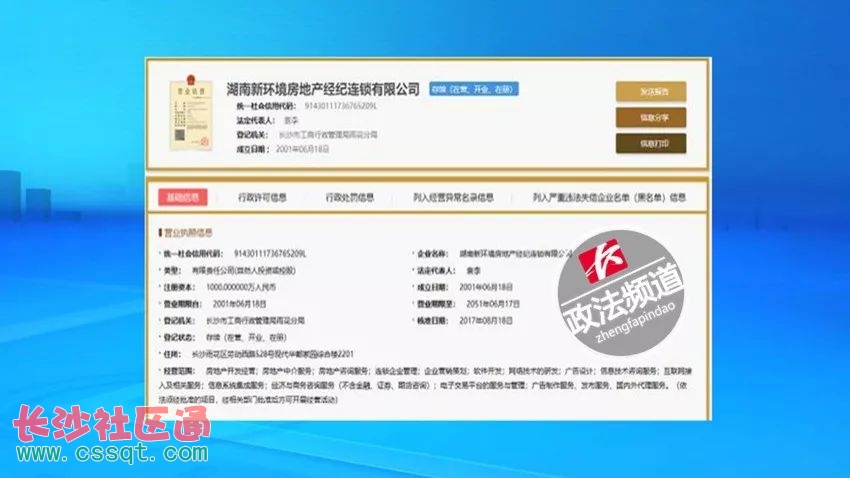Click 登记状态 value 存续（在营、开业、在册）
Image resolution: width=850 pixels, height=478 pixels.
coord(246,338)
